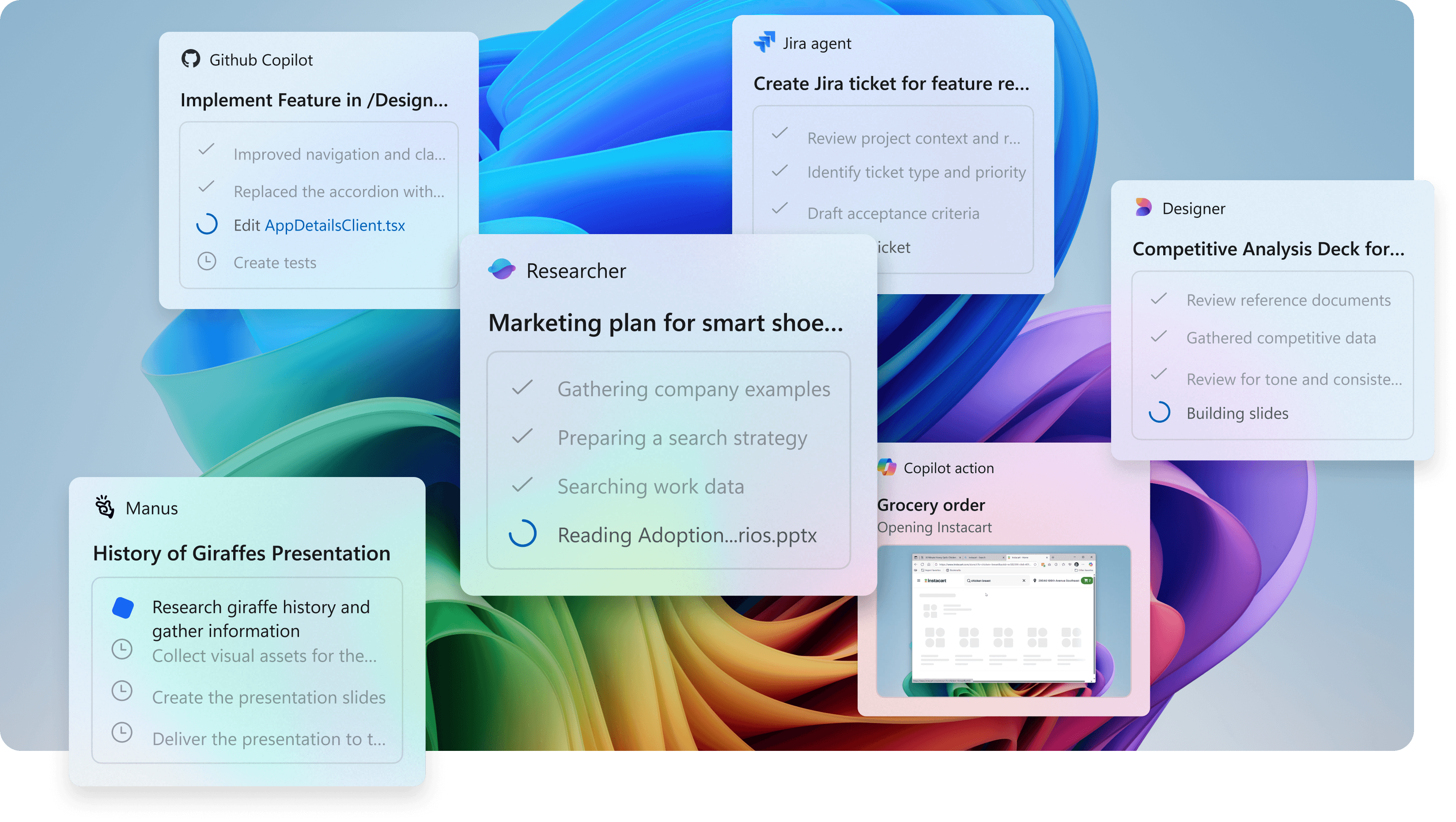Click the "Draft acceptance criteria" step text
The height and width of the screenshot is (822, 1456).
click(894, 214)
